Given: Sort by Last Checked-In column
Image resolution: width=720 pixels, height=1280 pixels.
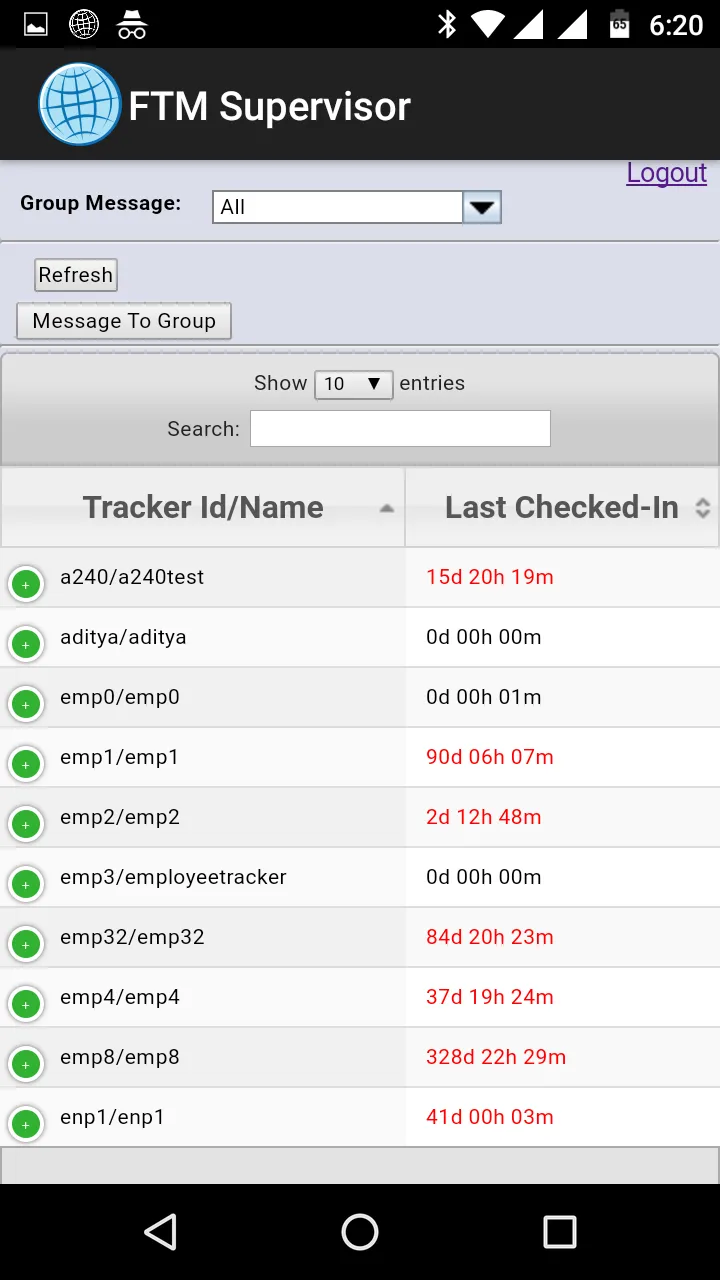Looking at the screenshot, I should click(x=562, y=507).
